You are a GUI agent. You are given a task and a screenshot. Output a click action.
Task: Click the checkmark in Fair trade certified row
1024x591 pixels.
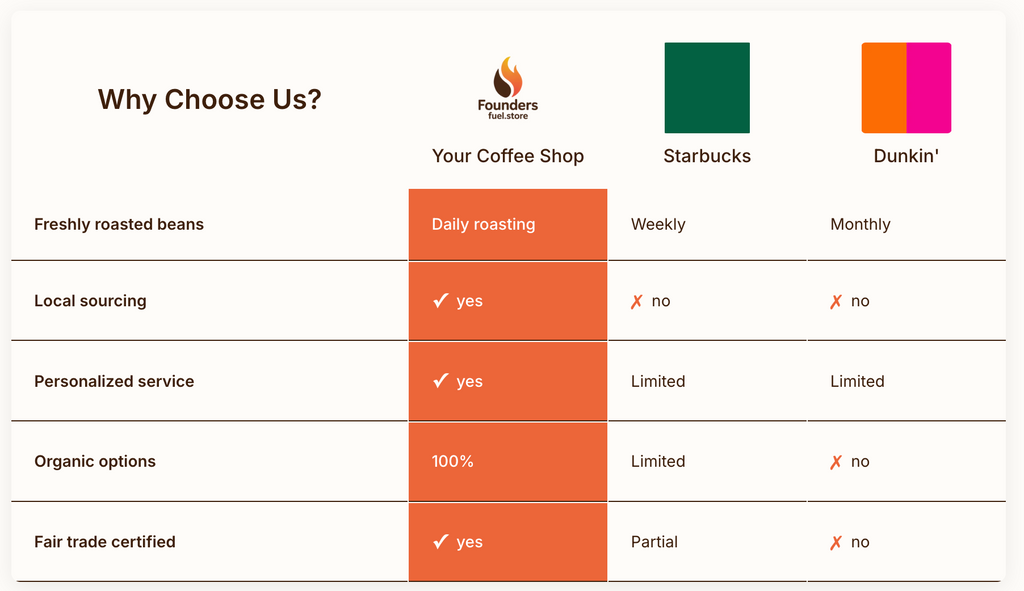coord(440,542)
